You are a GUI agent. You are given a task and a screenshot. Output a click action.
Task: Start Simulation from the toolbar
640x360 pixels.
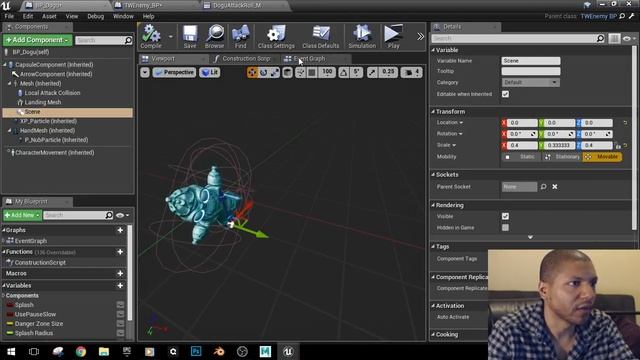pyautogui.click(x=362, y=36)
